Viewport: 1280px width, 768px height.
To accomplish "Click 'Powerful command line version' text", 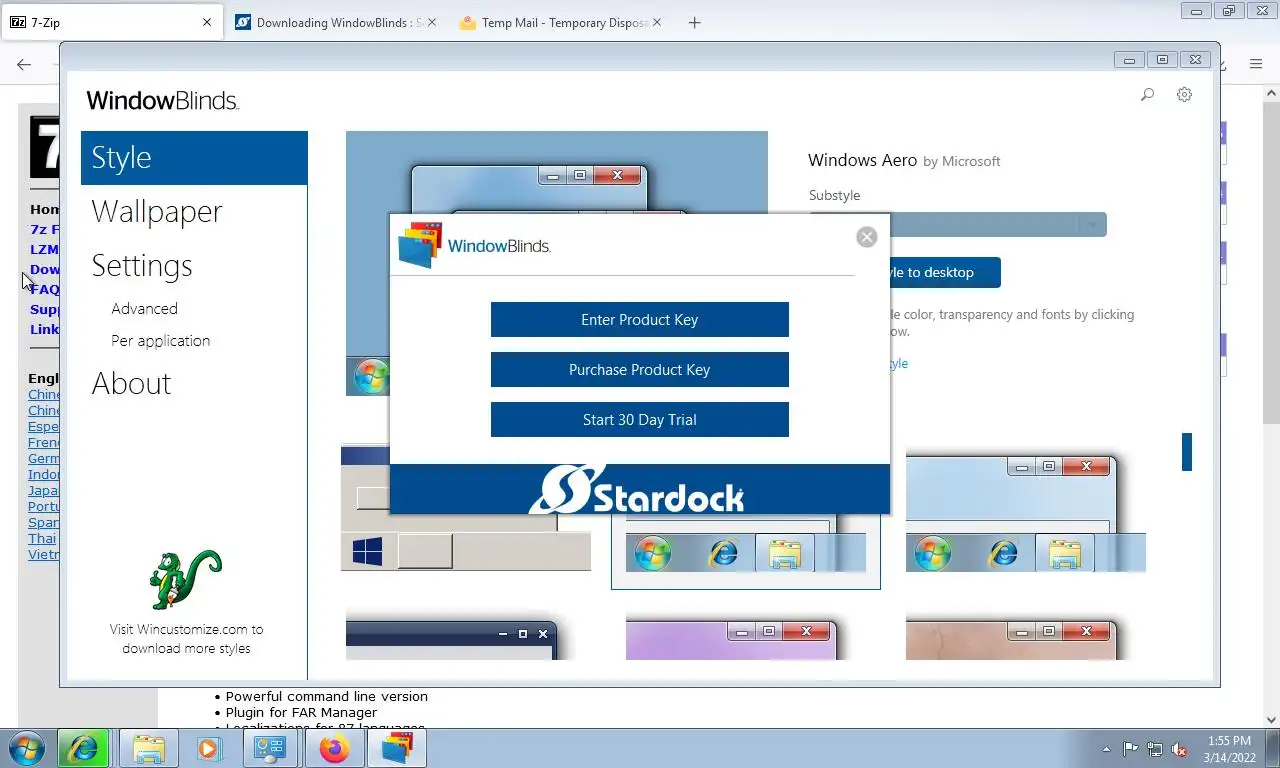I will [326, 696].
